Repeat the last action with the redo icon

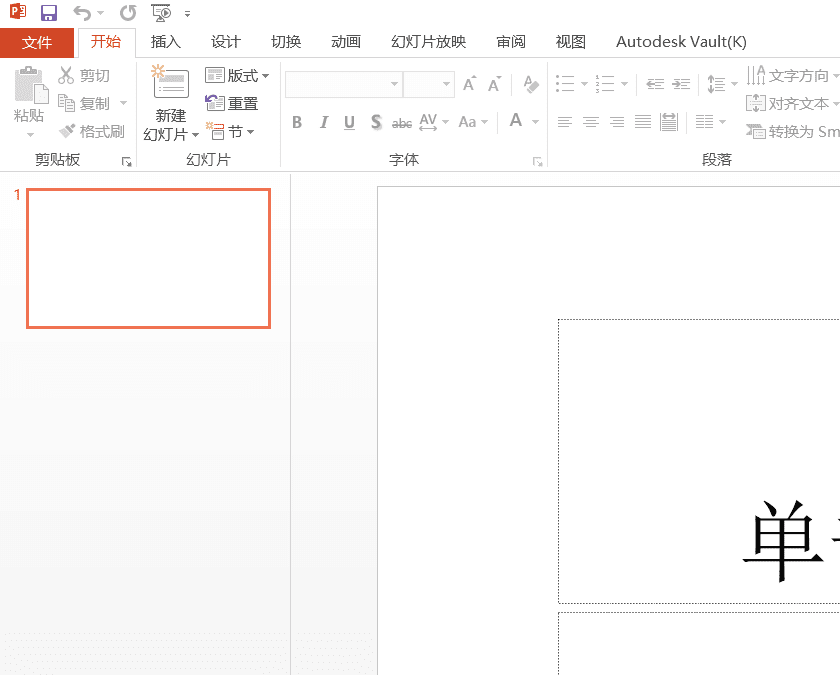tap(128, 13)
